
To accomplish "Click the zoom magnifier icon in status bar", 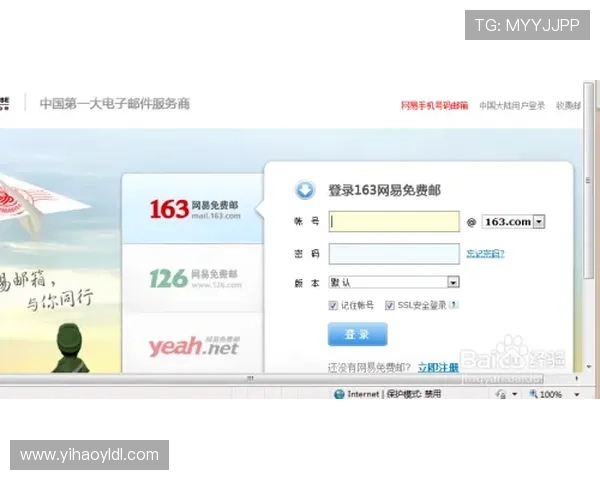I will click(x=533, y=393).
